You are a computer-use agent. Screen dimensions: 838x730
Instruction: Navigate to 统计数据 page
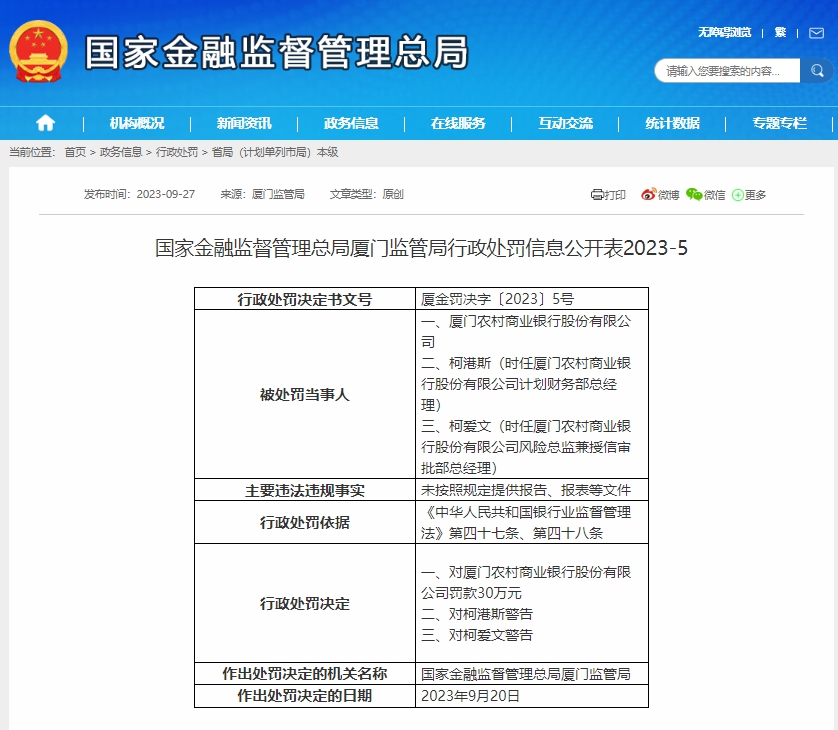(x=672, y=123)
